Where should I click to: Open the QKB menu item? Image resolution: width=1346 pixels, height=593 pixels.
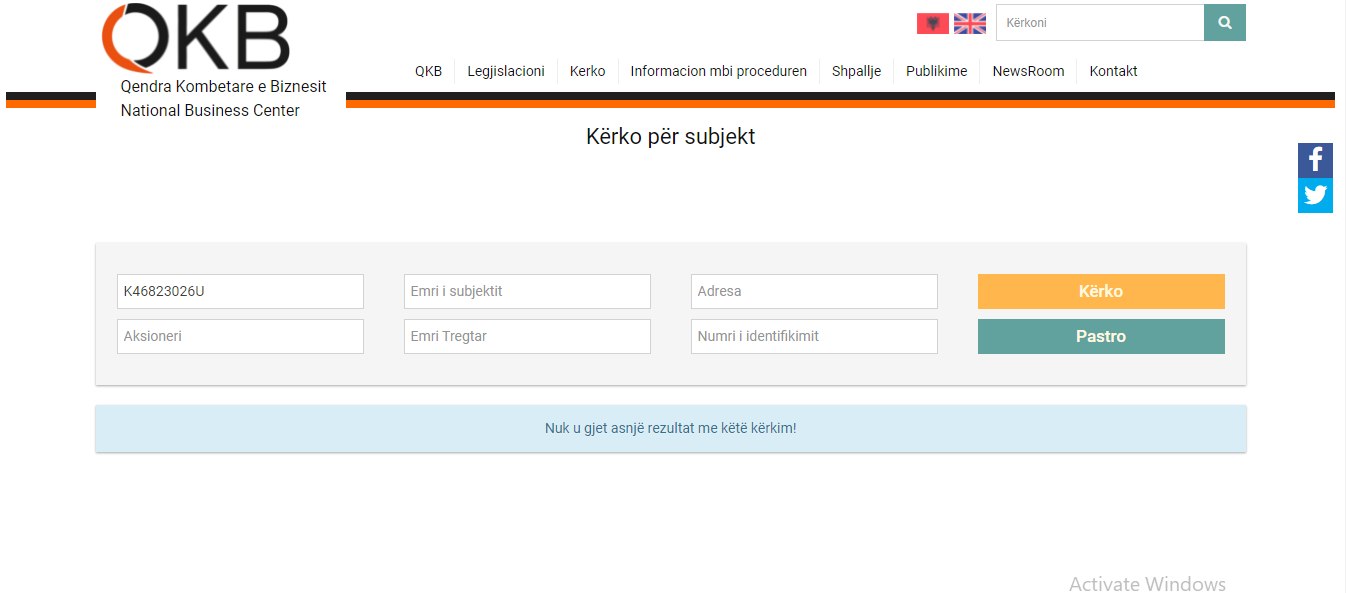428,71
